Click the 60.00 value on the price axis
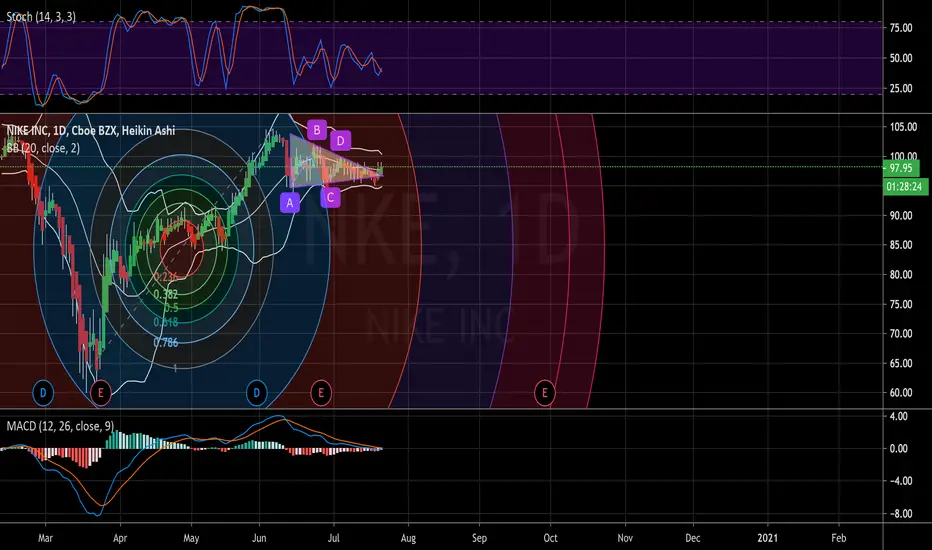 [x=901, y=393]
